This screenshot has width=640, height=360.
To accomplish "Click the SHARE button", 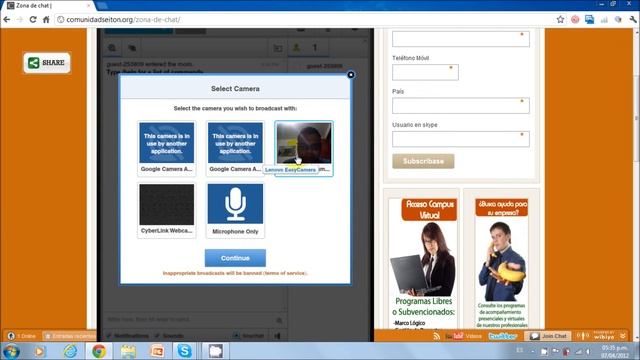I will pos(47,63).
